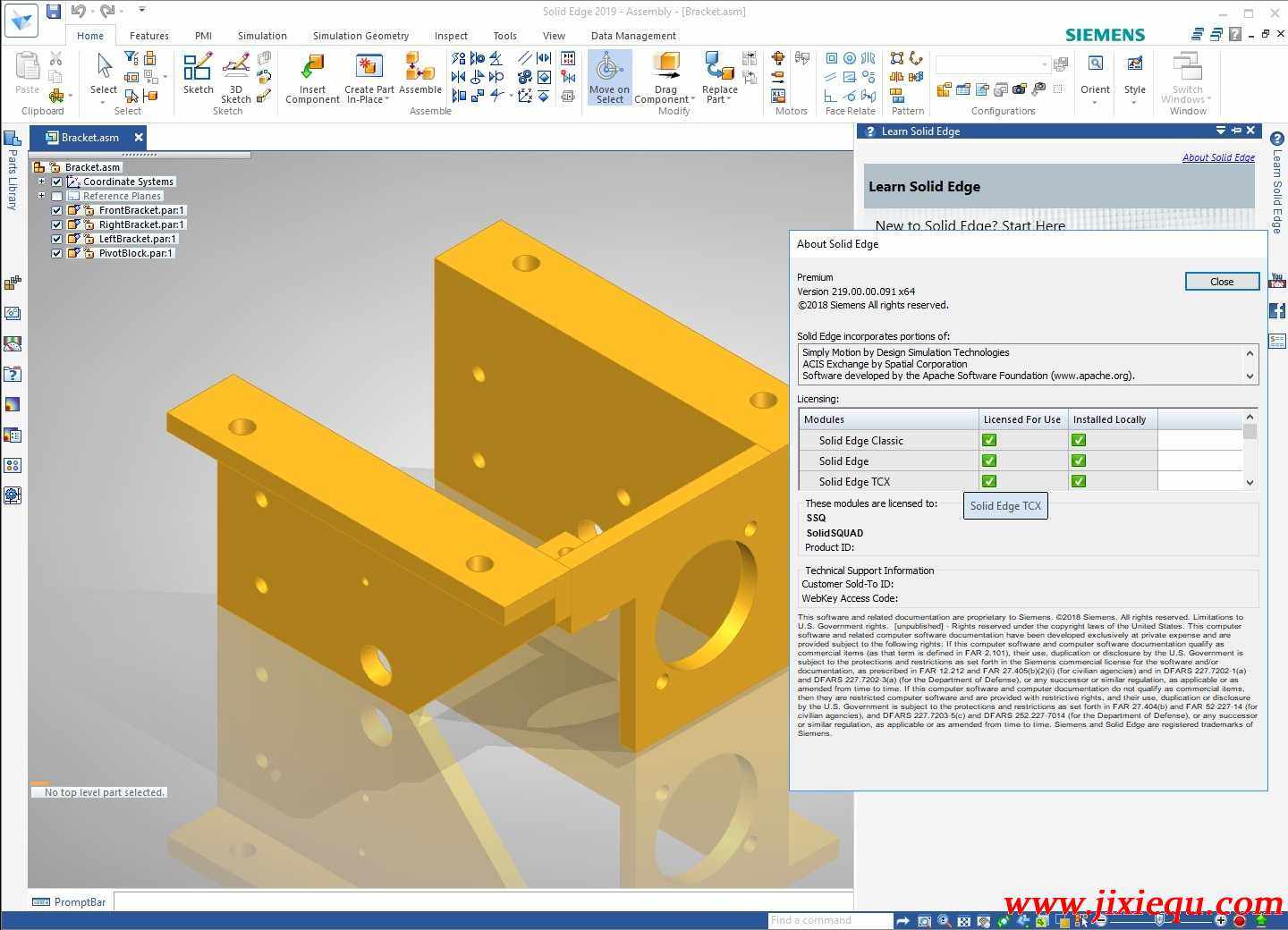This screenshot has height=930, width=1288.
Task: Click the Find a command input field
Action: tap(827, 919)
